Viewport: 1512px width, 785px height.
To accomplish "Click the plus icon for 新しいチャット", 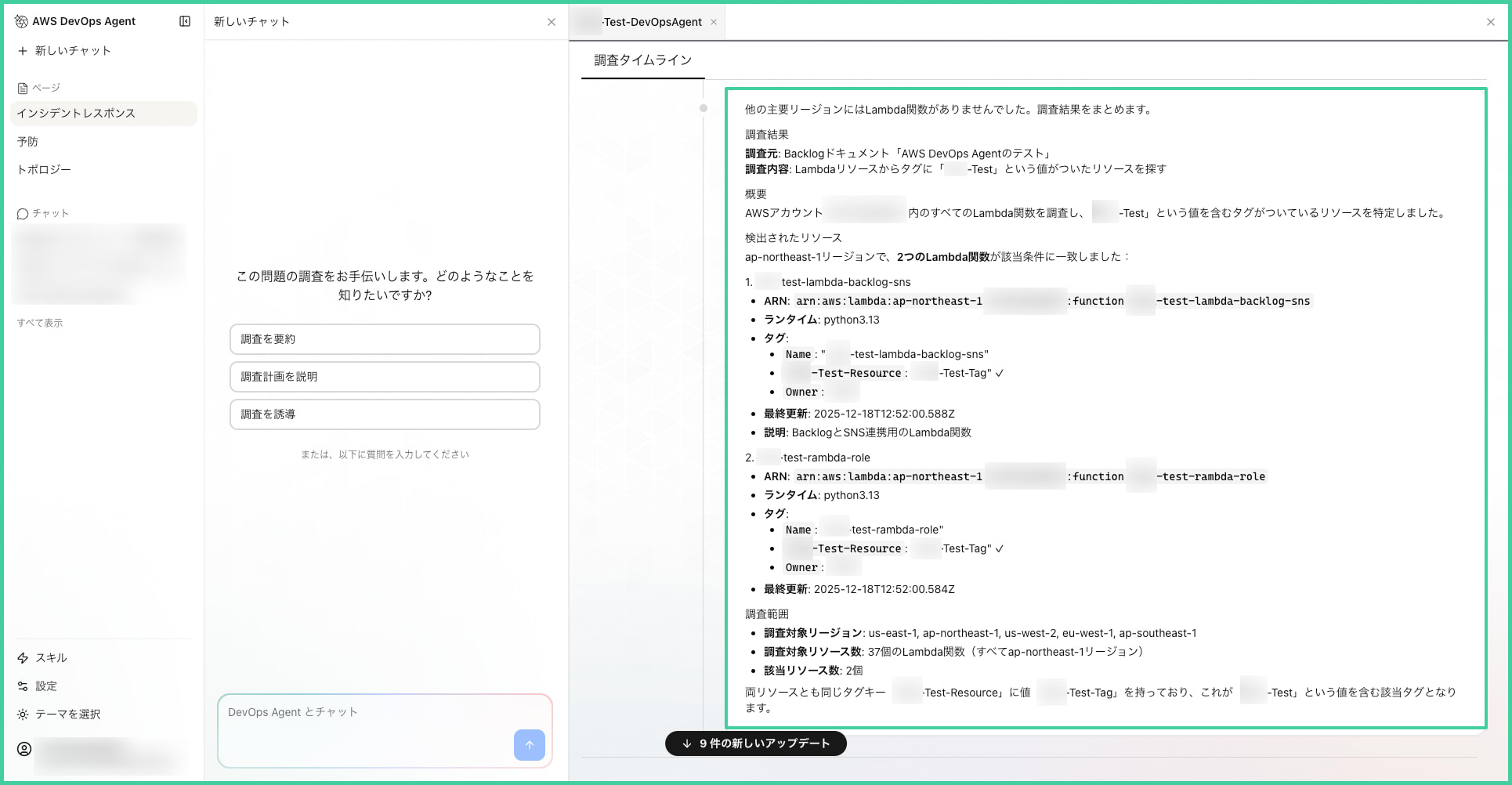I will pyautogui.click(x=23, y=51).
